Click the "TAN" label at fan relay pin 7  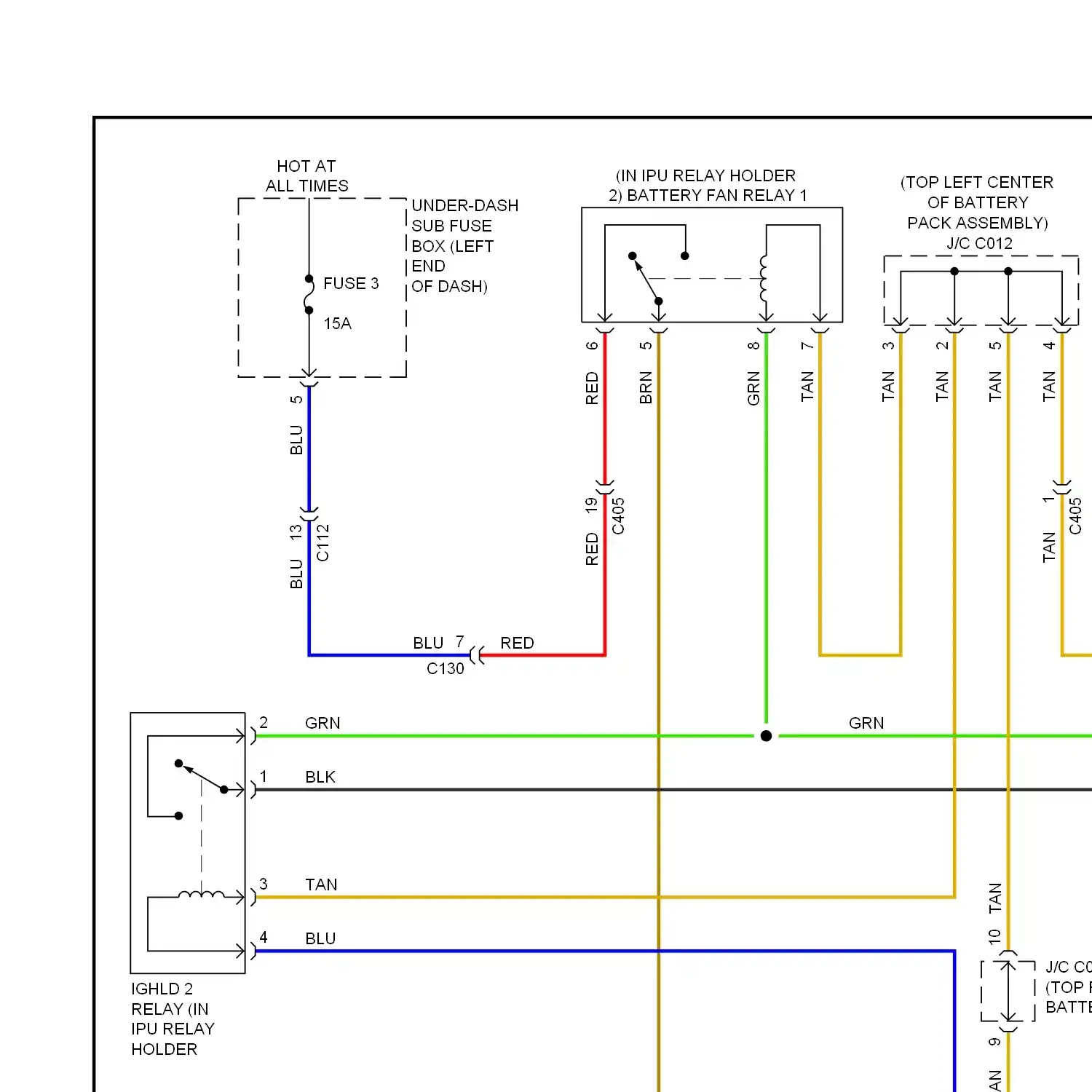click(807, 387)
